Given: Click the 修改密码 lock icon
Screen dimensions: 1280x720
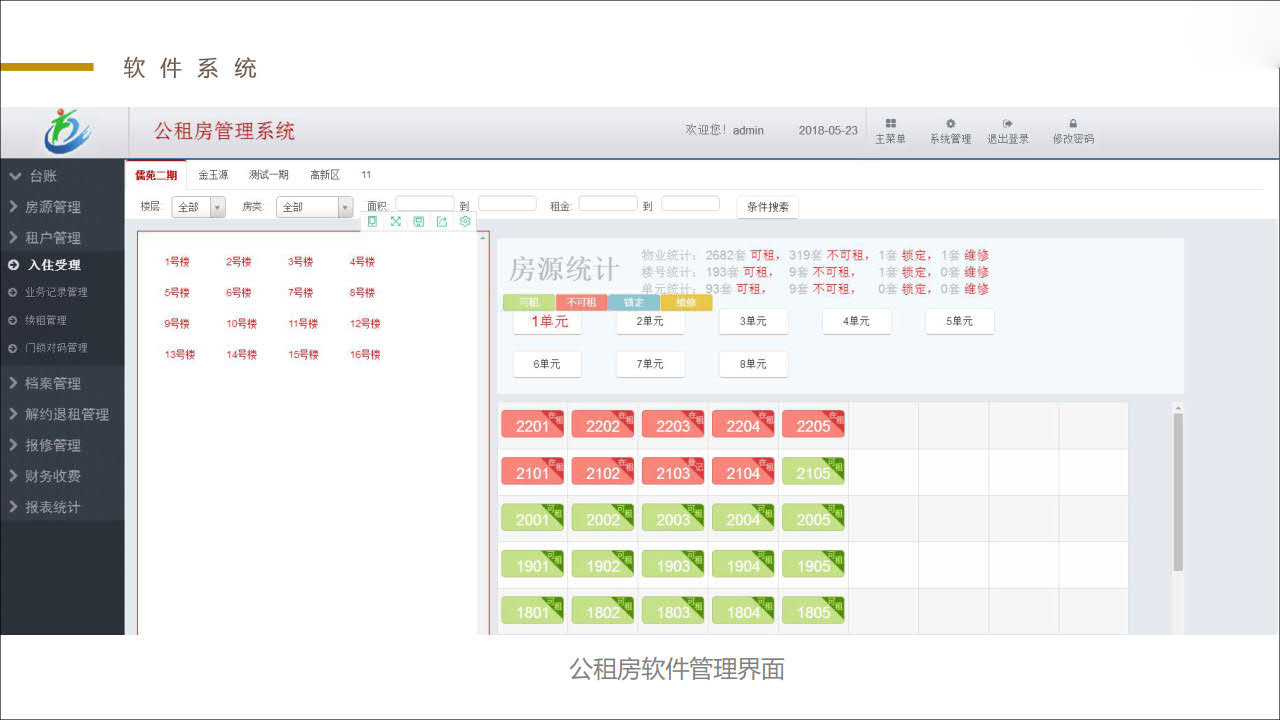Looking at the screenshot, I should (1073, 124).
